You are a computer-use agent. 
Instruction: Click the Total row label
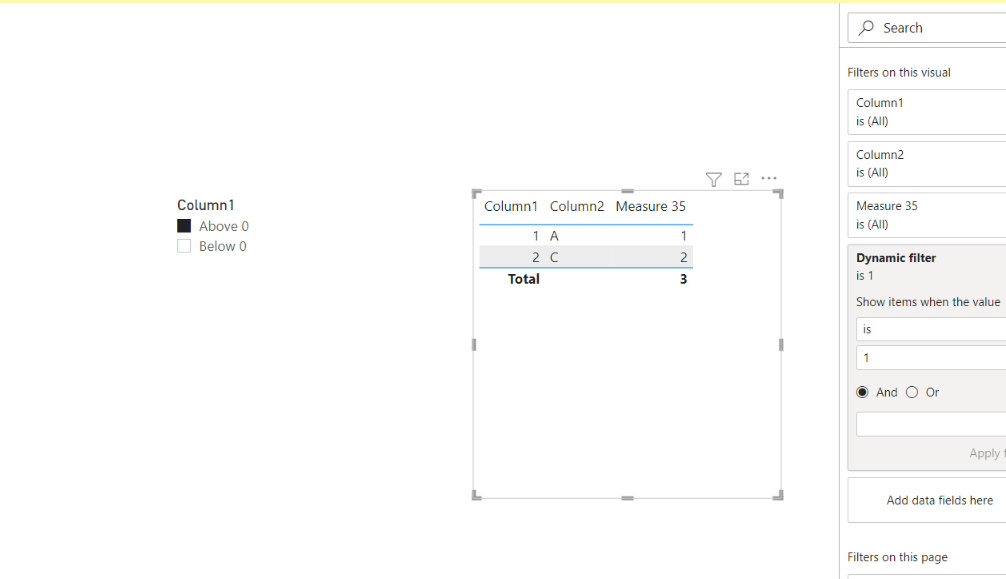[x=524, y=279]
